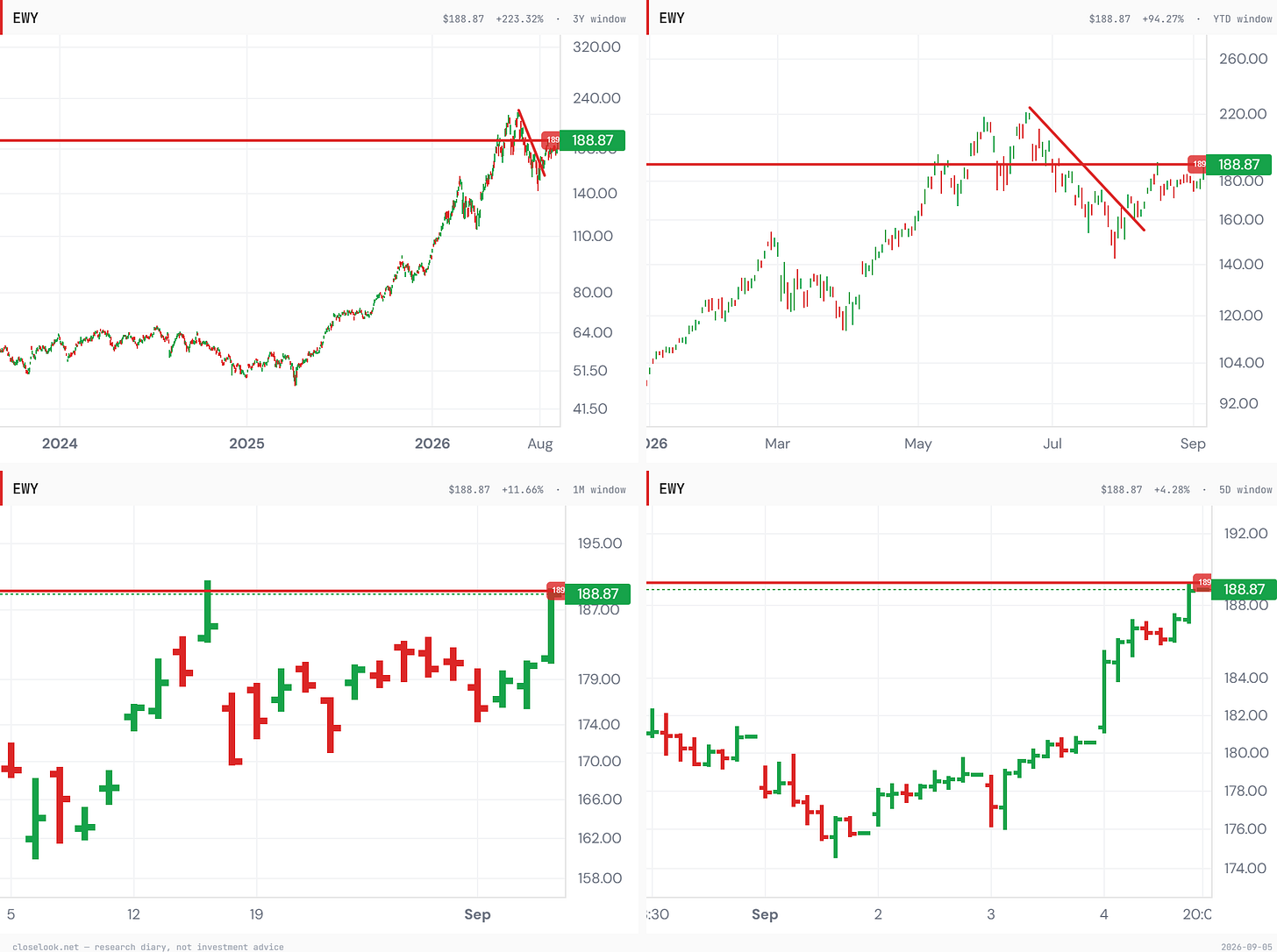Click the 158.00 axis label
The height and width of the screenshot is (952, 1277).
click(x=600, y=878)
